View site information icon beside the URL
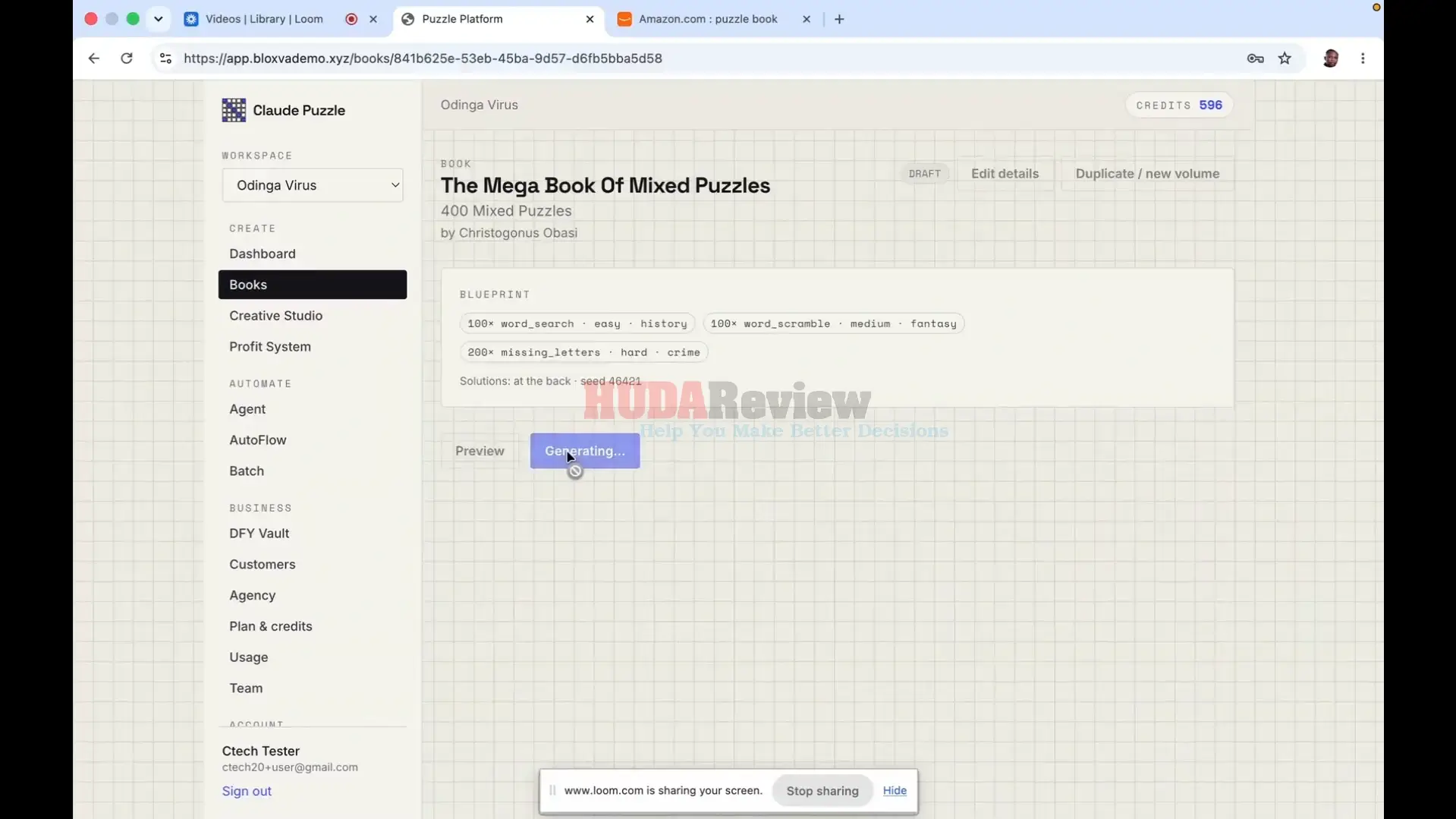 (165, 58)
